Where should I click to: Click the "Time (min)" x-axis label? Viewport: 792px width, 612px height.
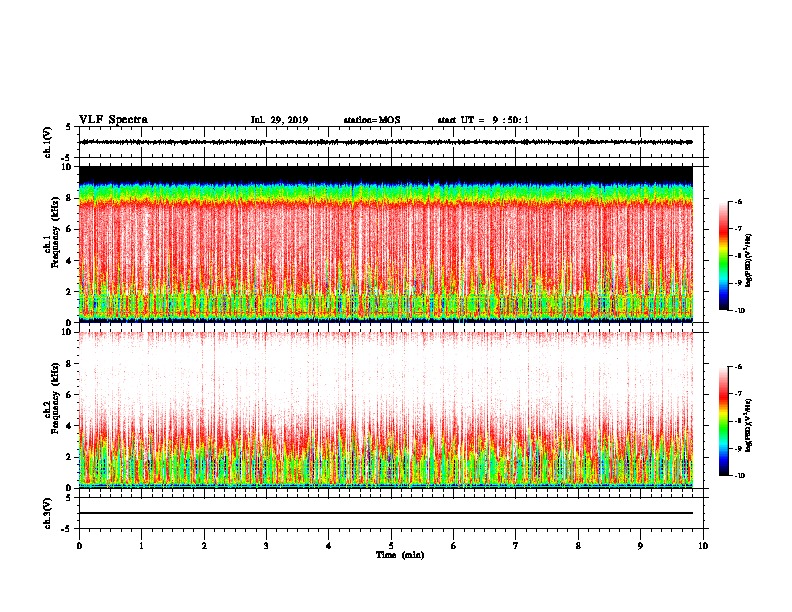(400, 555)
